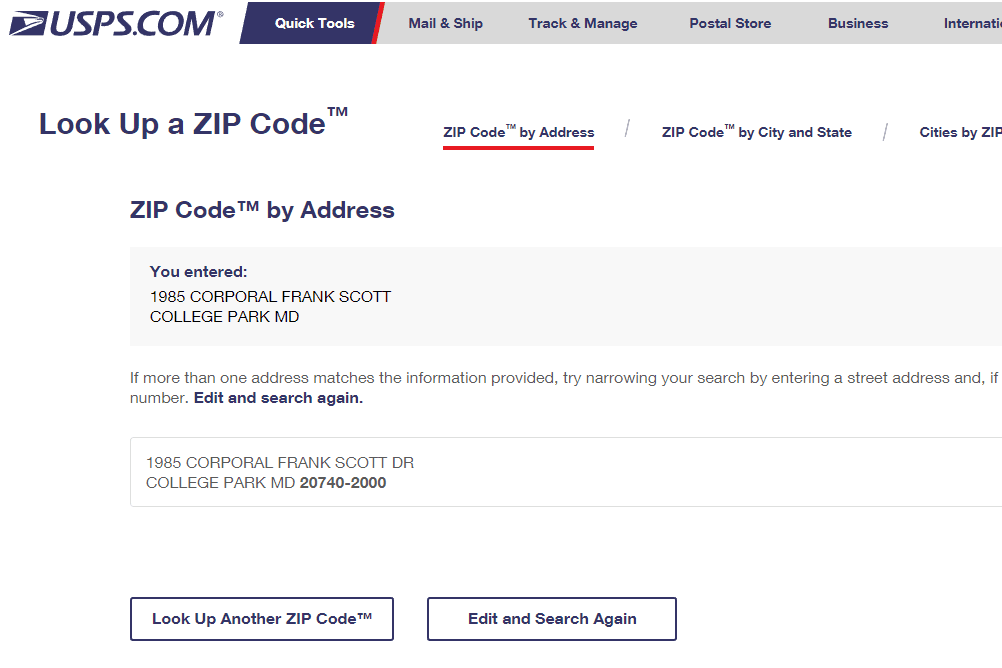Open the Quick Tools menu
The height and width of the screenshot is (668, 1002).
click(314, 23)
